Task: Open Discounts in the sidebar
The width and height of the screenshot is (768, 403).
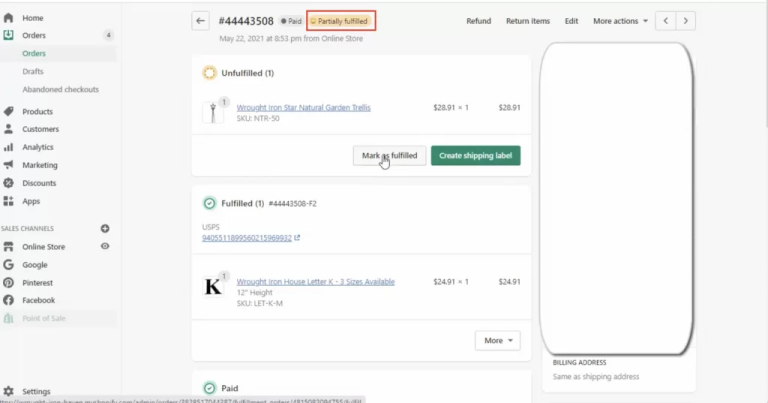Action: tap(39, 183)
